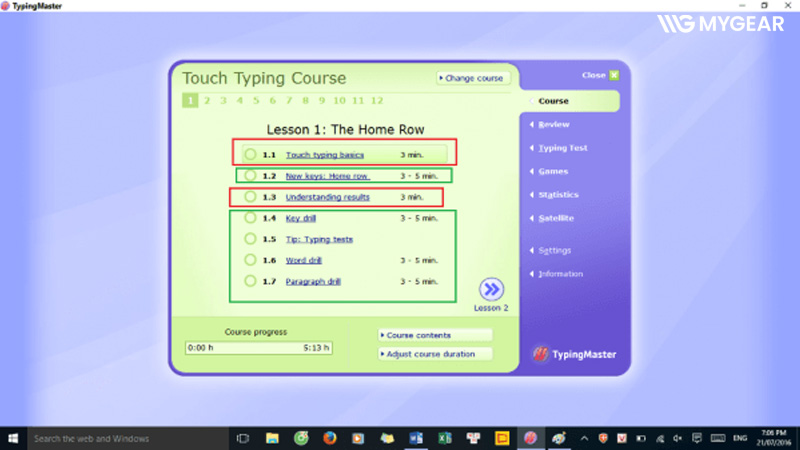Viewport: 800px width, 450px height.
Task: Click the Course progress bar
Action: 259,348
